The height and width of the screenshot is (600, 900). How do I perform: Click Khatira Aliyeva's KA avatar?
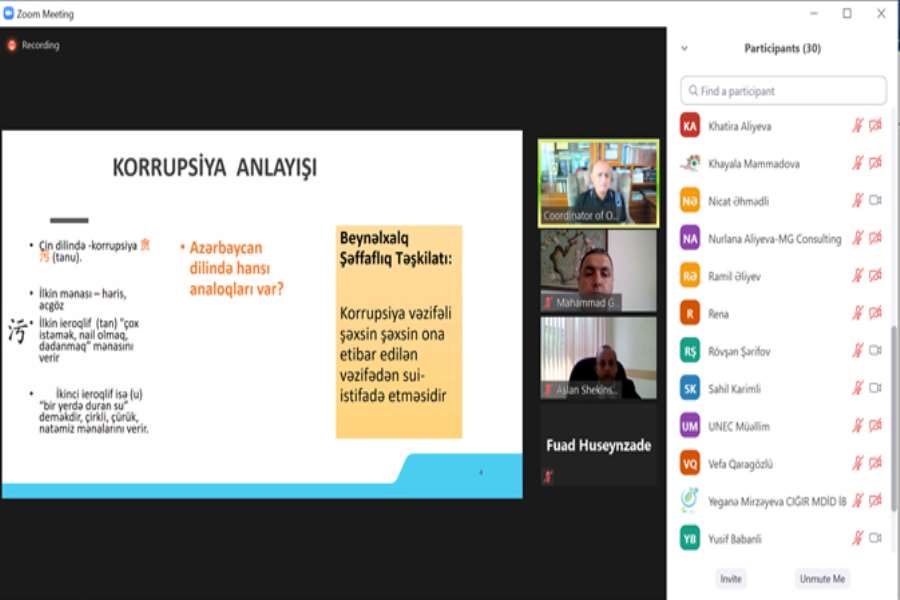point(690,126)
